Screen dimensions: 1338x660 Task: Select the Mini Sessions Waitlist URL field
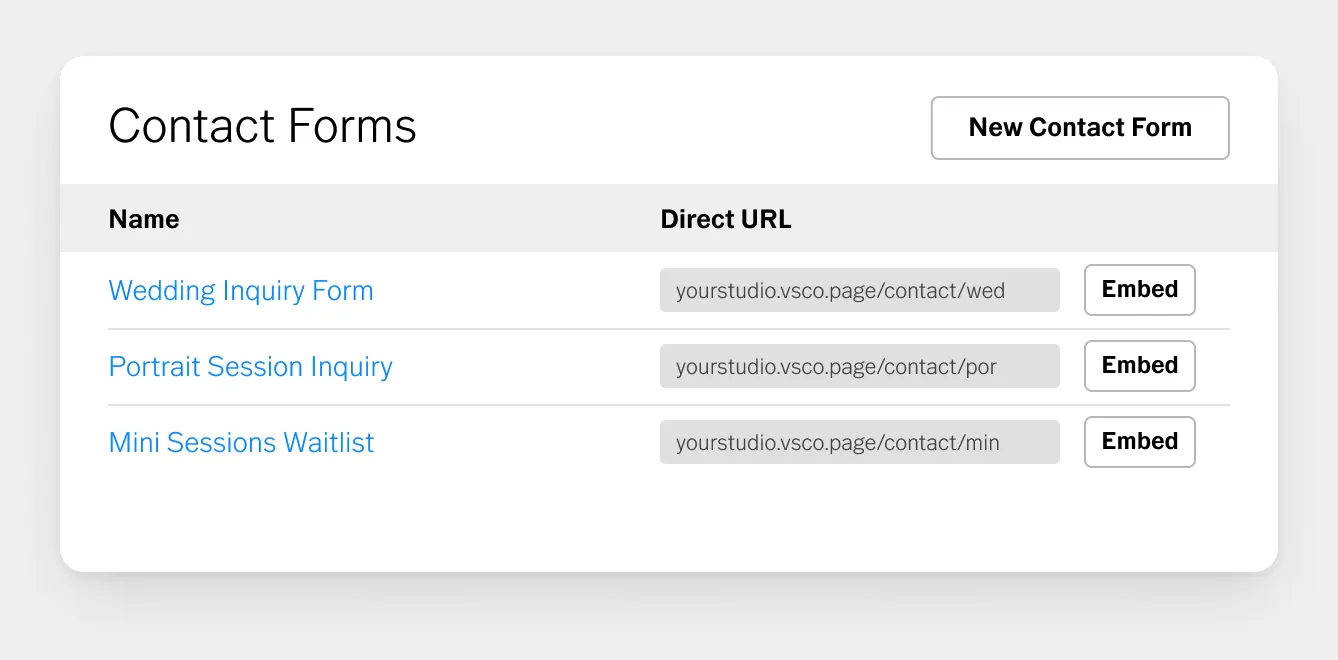pos(860,442)
